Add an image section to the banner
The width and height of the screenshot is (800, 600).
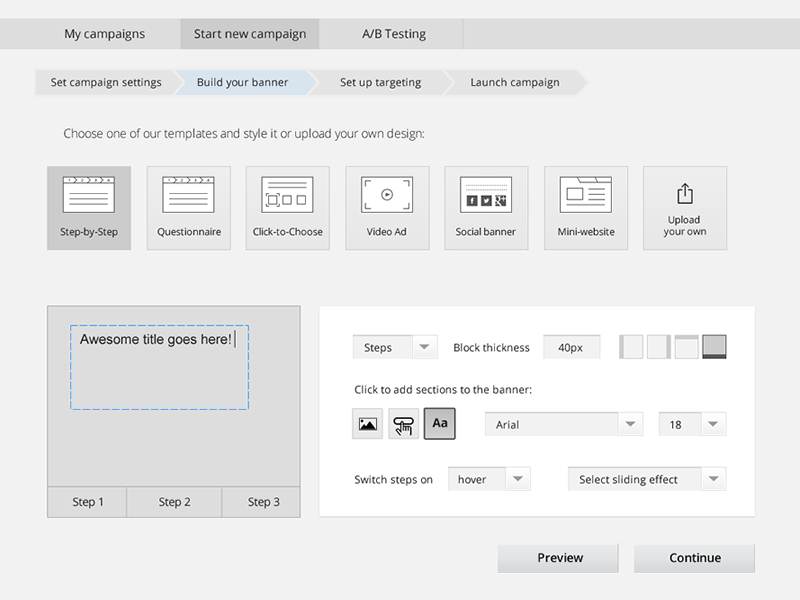coord(367,424)
